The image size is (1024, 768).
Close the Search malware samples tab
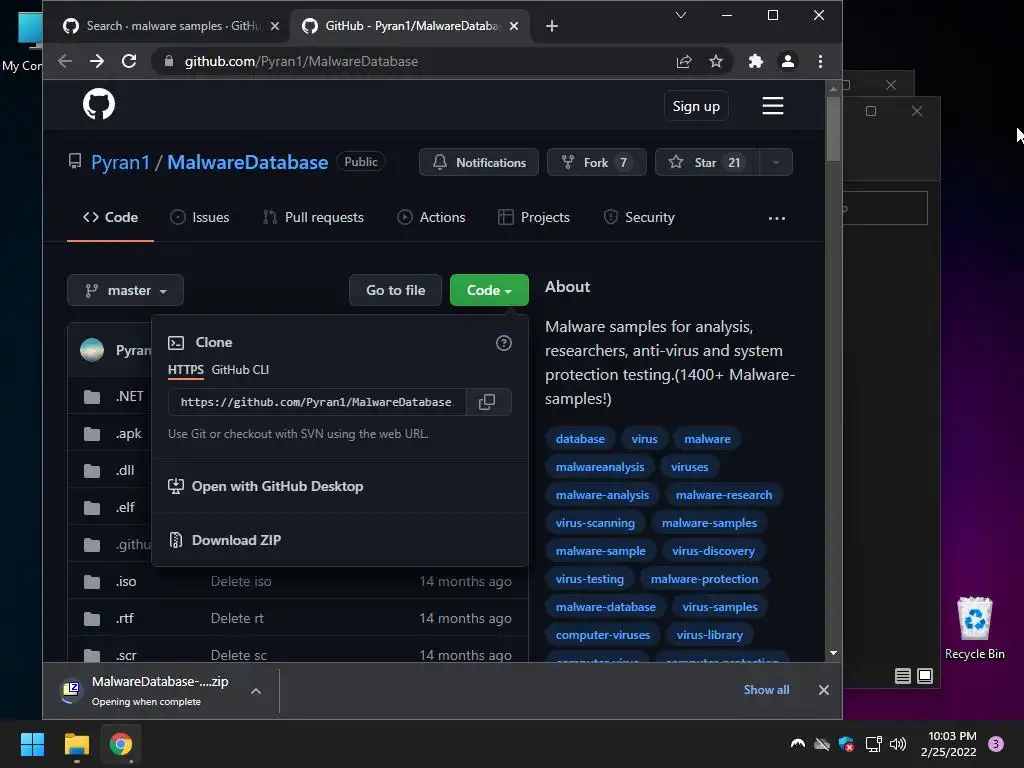point(275,26)
